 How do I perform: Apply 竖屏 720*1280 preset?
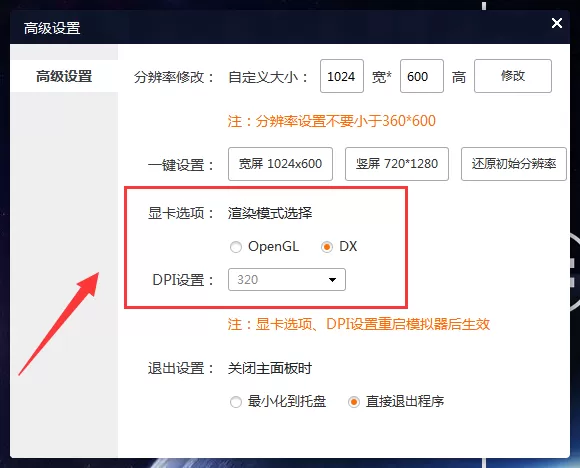coord(397,164)
